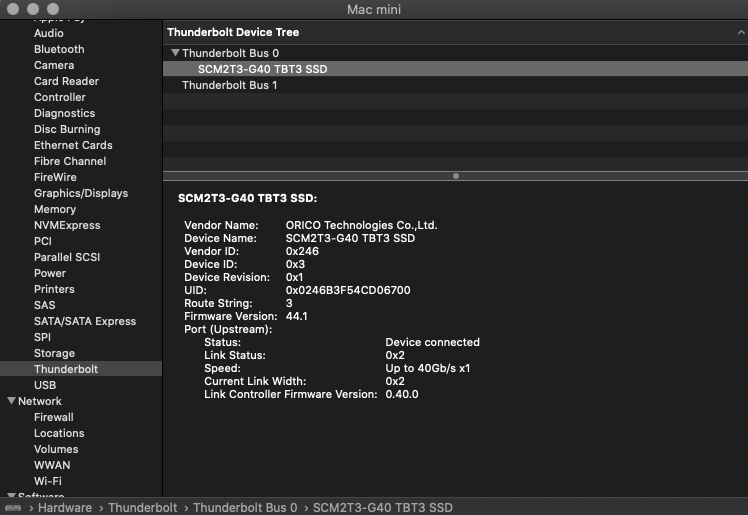Click the bold SCM2T3-G40 TBT3 SSD detail heading

tap(248, 198)
